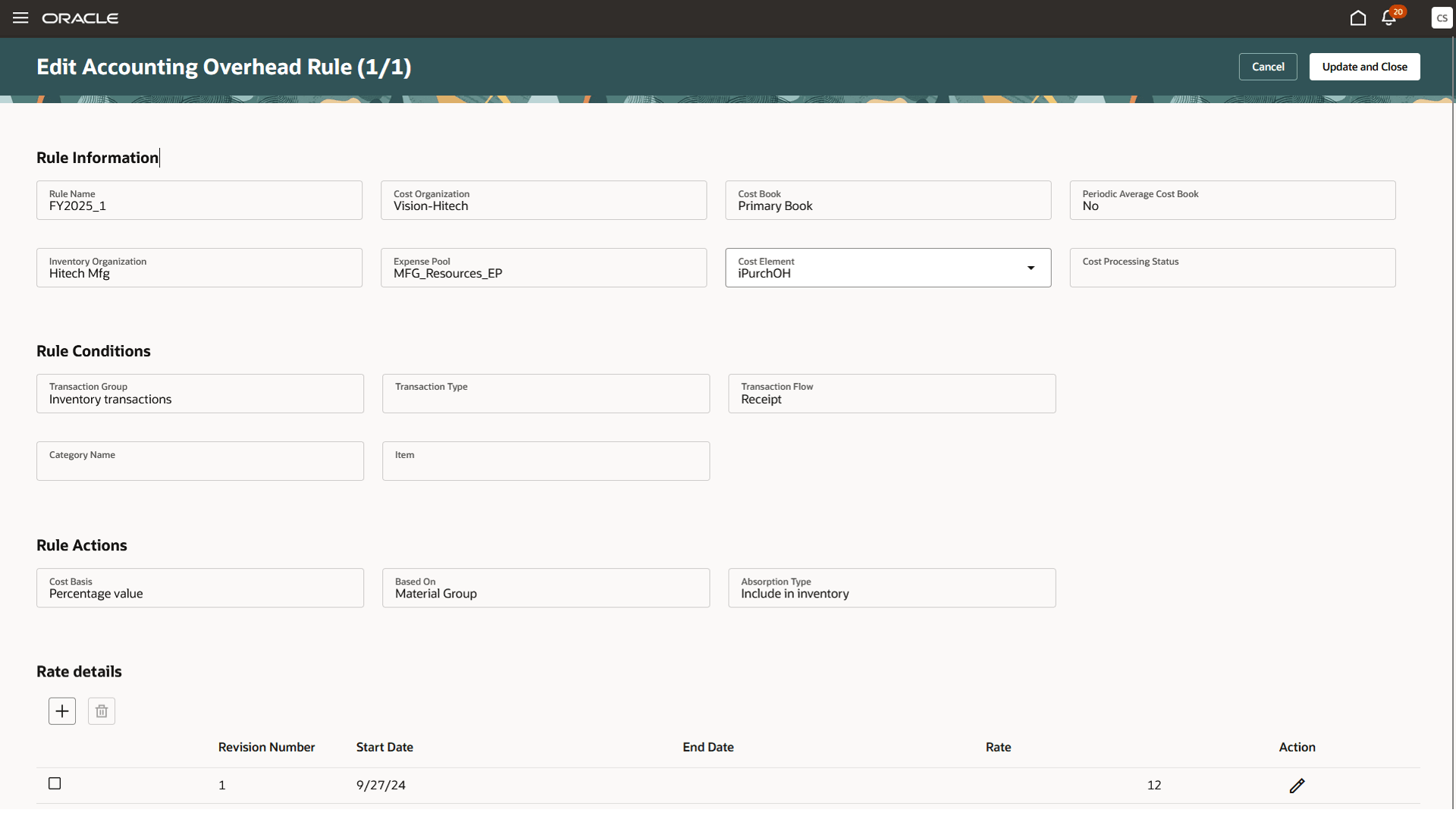Click the Oracle logo
1456x819 pixels.
point(80,17)
